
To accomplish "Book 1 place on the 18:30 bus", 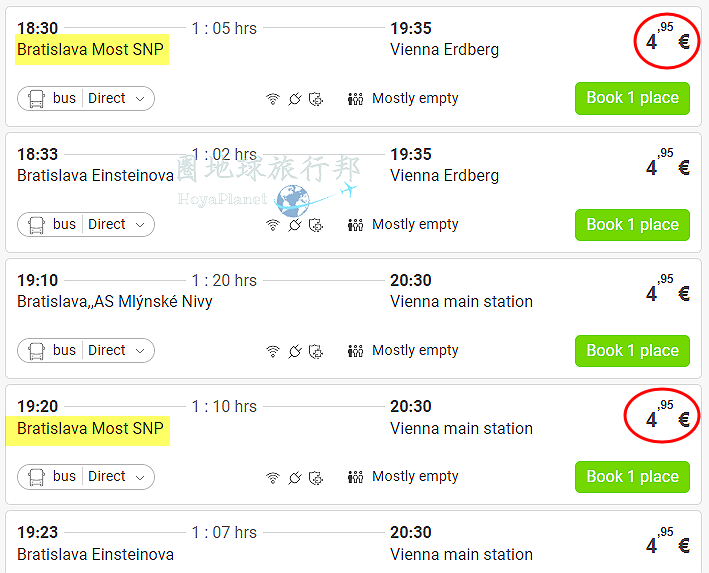I will (x=632, y=98).
